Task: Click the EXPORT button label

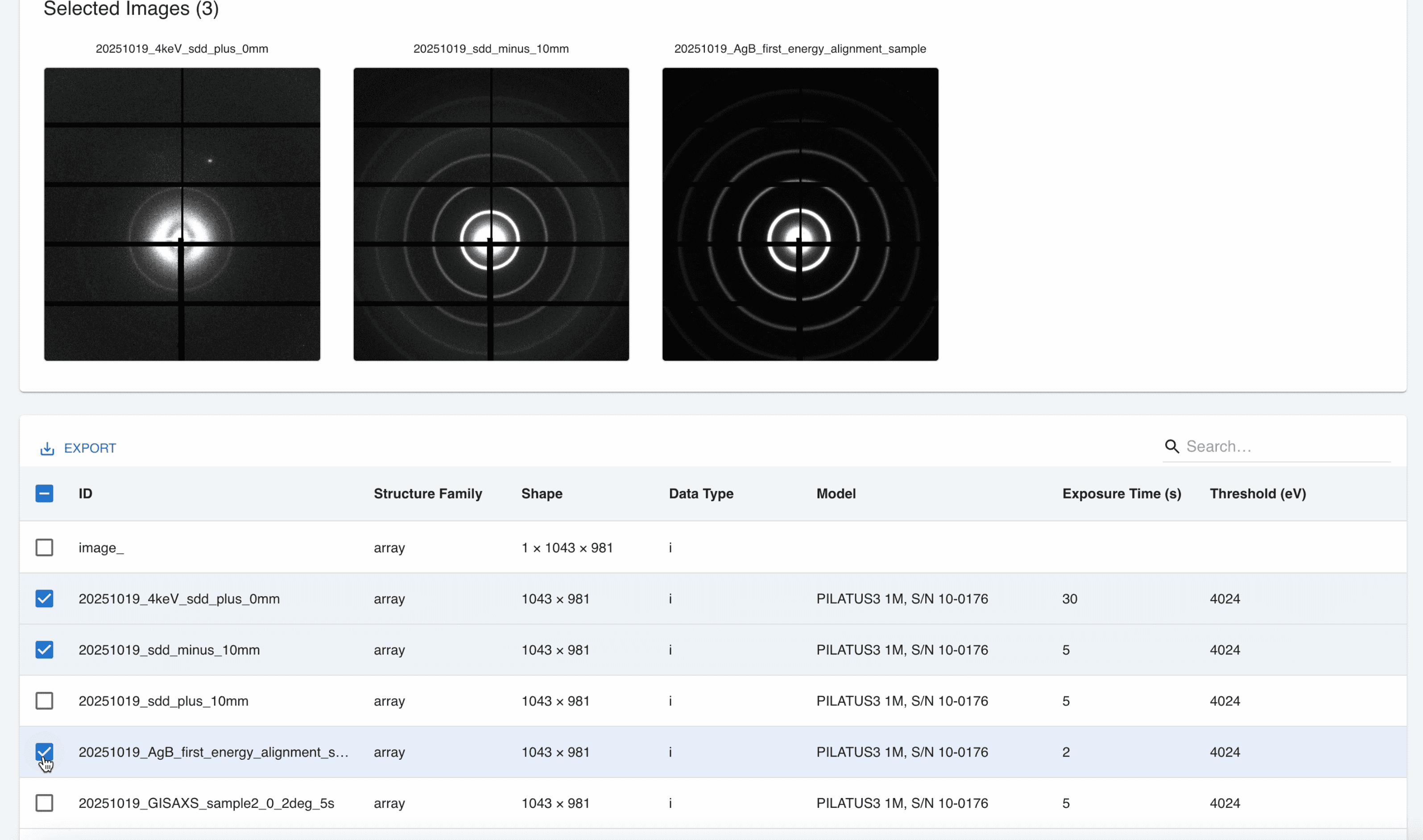Action: pyautogui.click(x=90, y=448)
